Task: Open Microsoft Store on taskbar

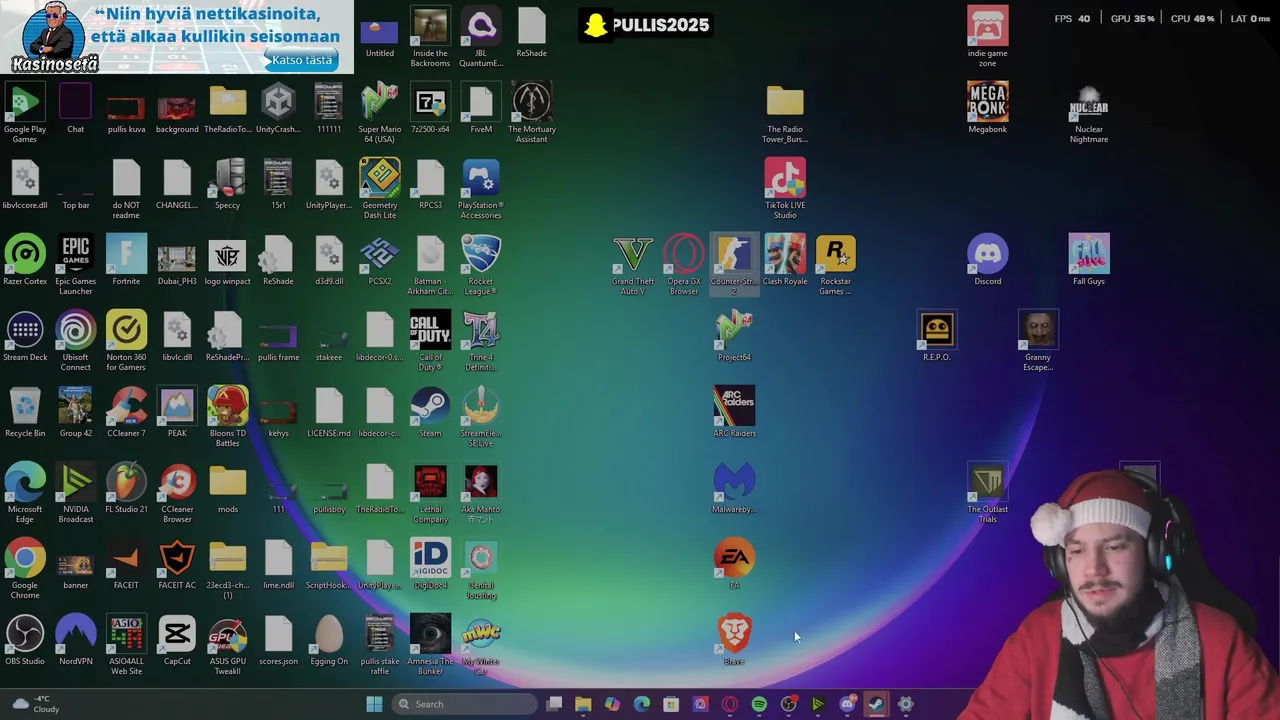Action: [x=671, y=704]
